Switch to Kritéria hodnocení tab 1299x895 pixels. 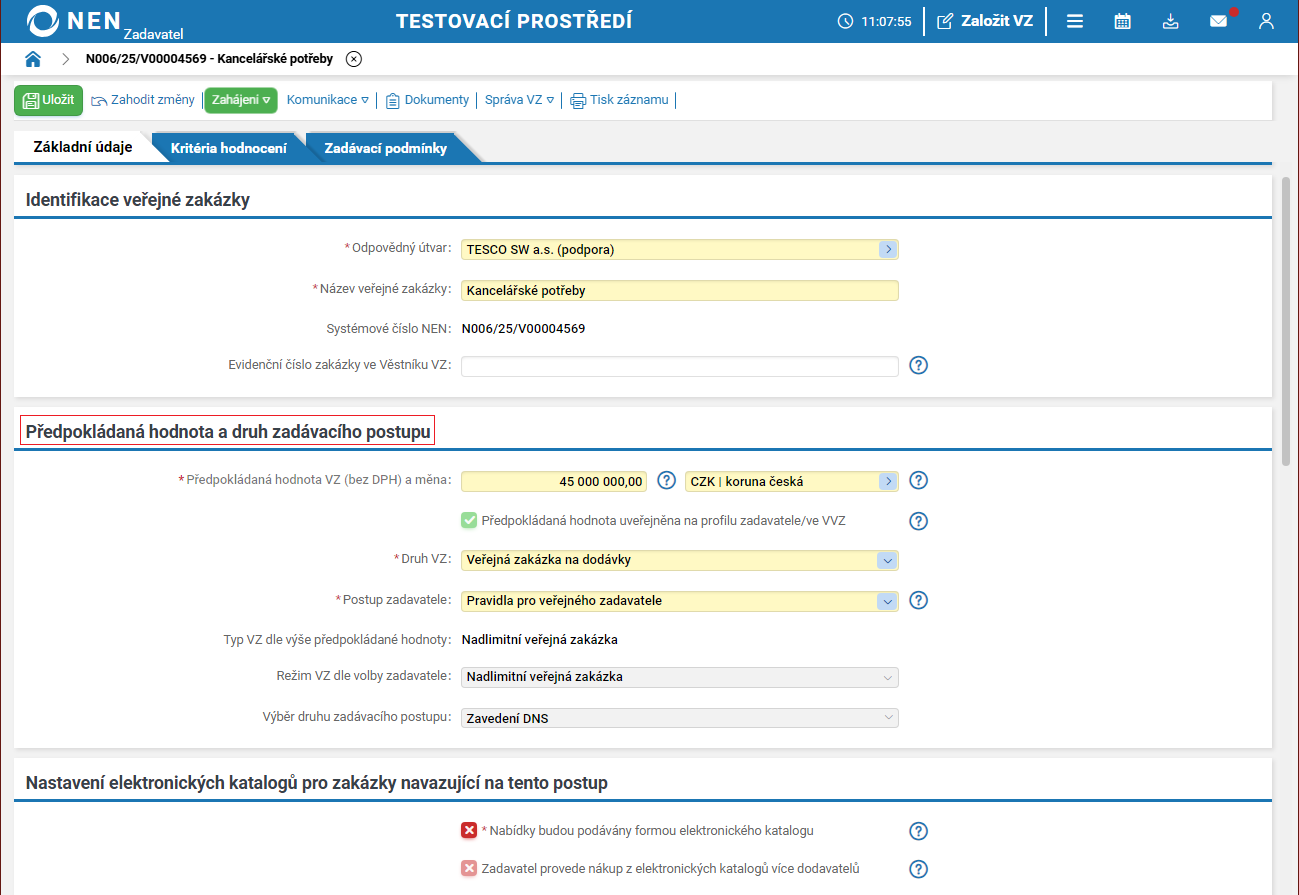click(228, 148)
